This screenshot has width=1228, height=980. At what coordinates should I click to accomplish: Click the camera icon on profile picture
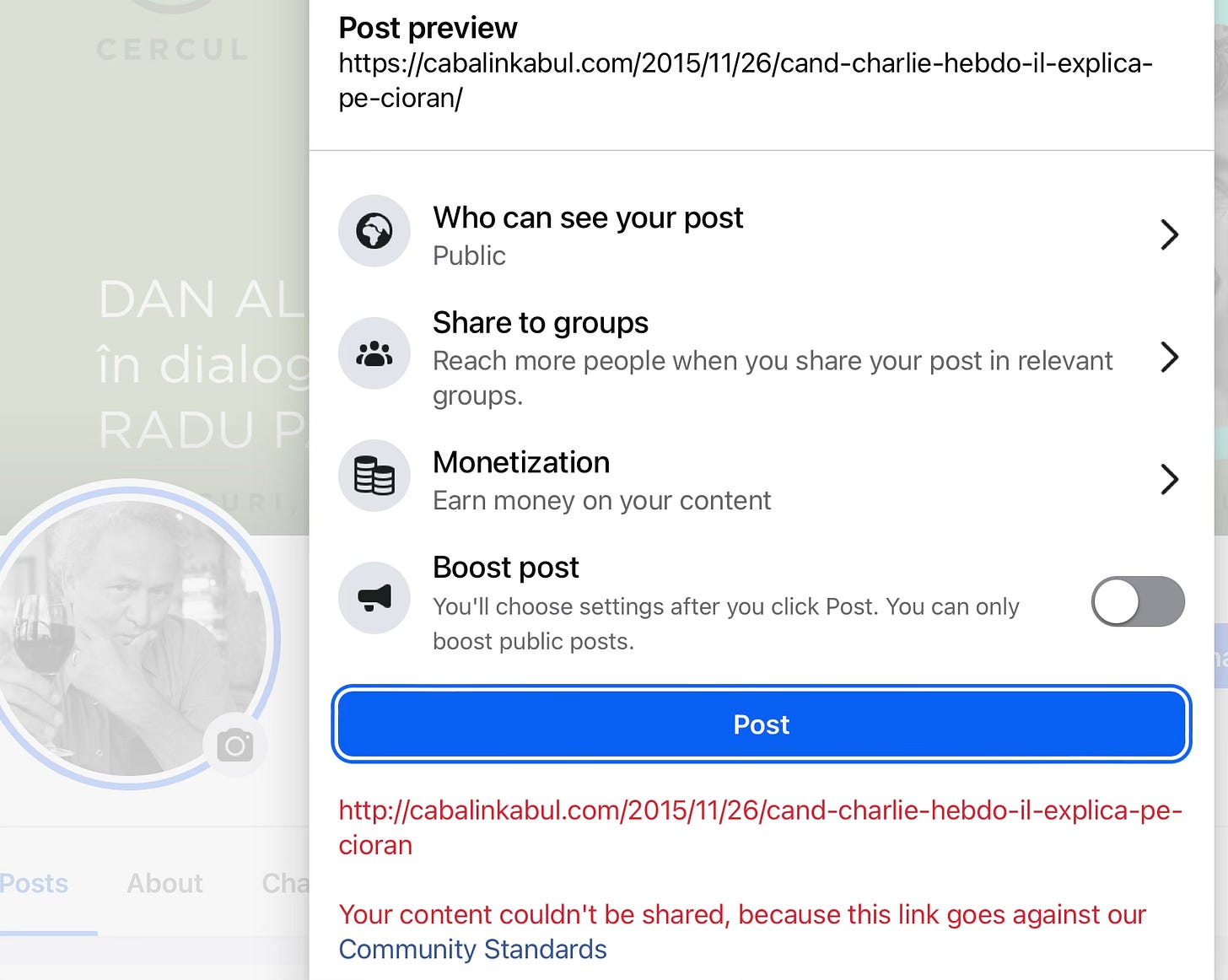[x=235, y=746]
